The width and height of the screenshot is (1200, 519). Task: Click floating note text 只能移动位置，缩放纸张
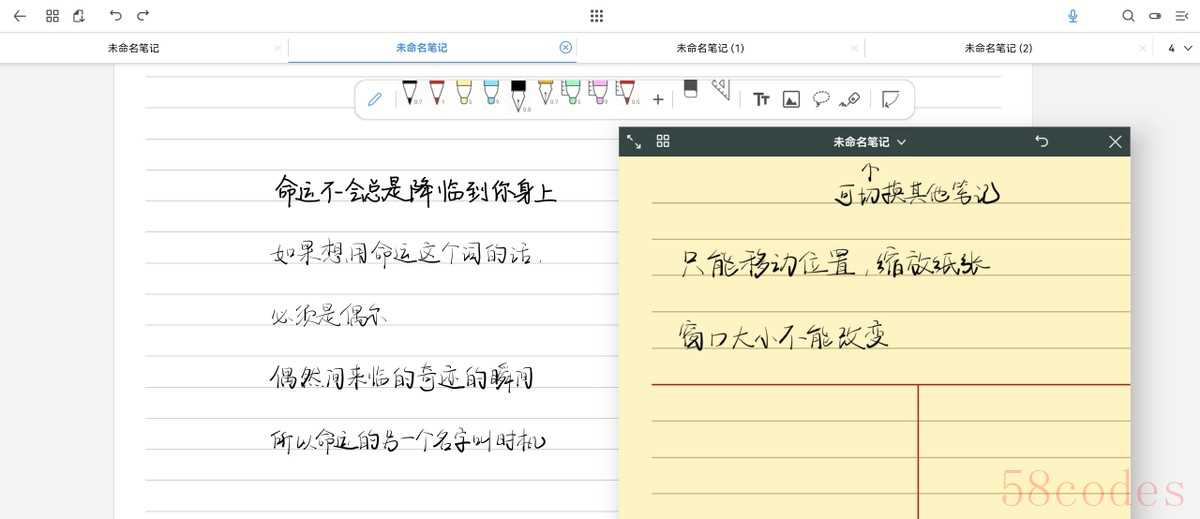[835, 264]
